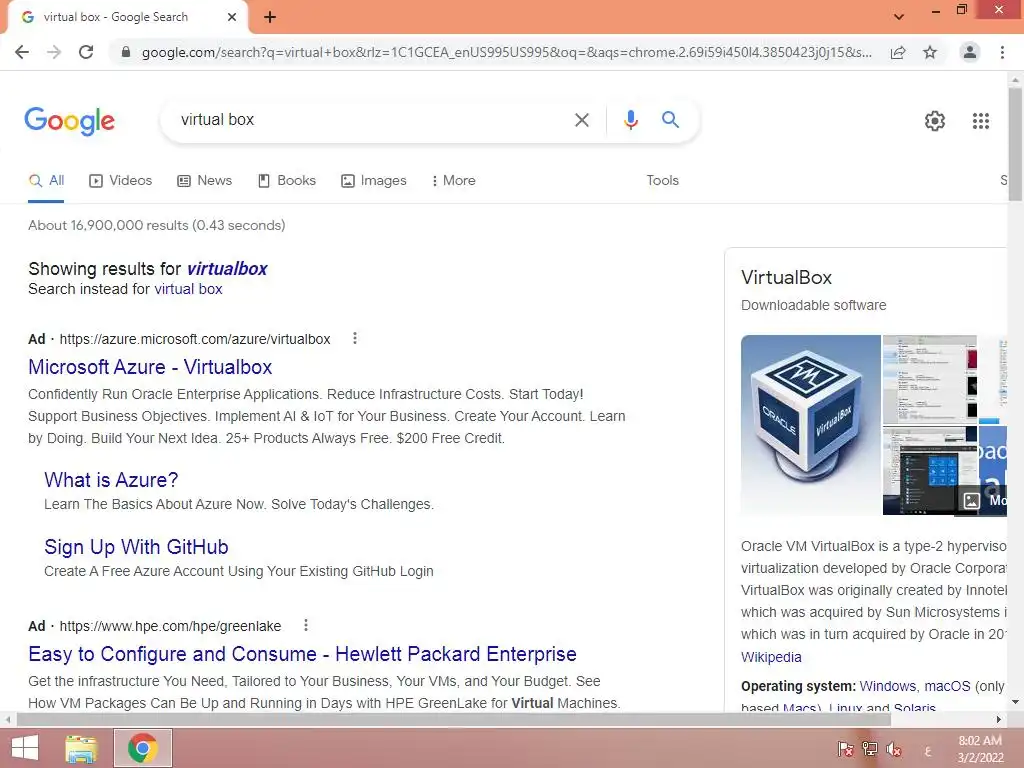Image resolution: width=1024 pixels, height=768 pixels.
Task: Click Search instead for virtual box
Action: (188, 289)
